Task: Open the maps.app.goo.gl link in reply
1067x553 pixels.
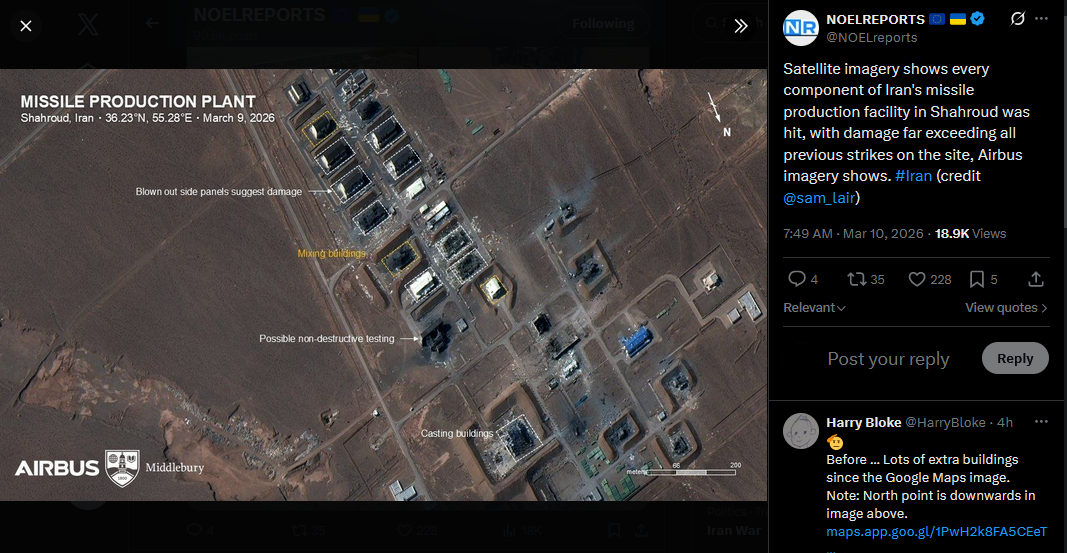Action: tap(936, 531)
